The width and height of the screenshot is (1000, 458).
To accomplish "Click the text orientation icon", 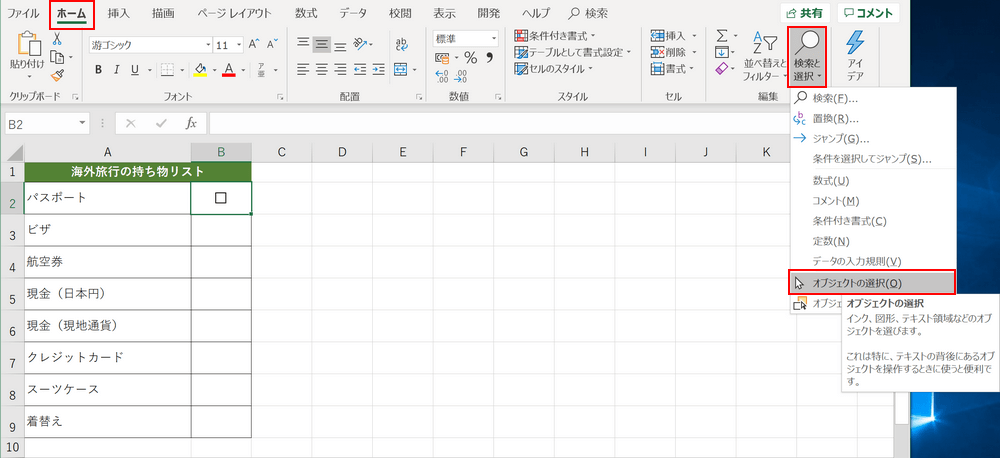I will click(361, 44).
